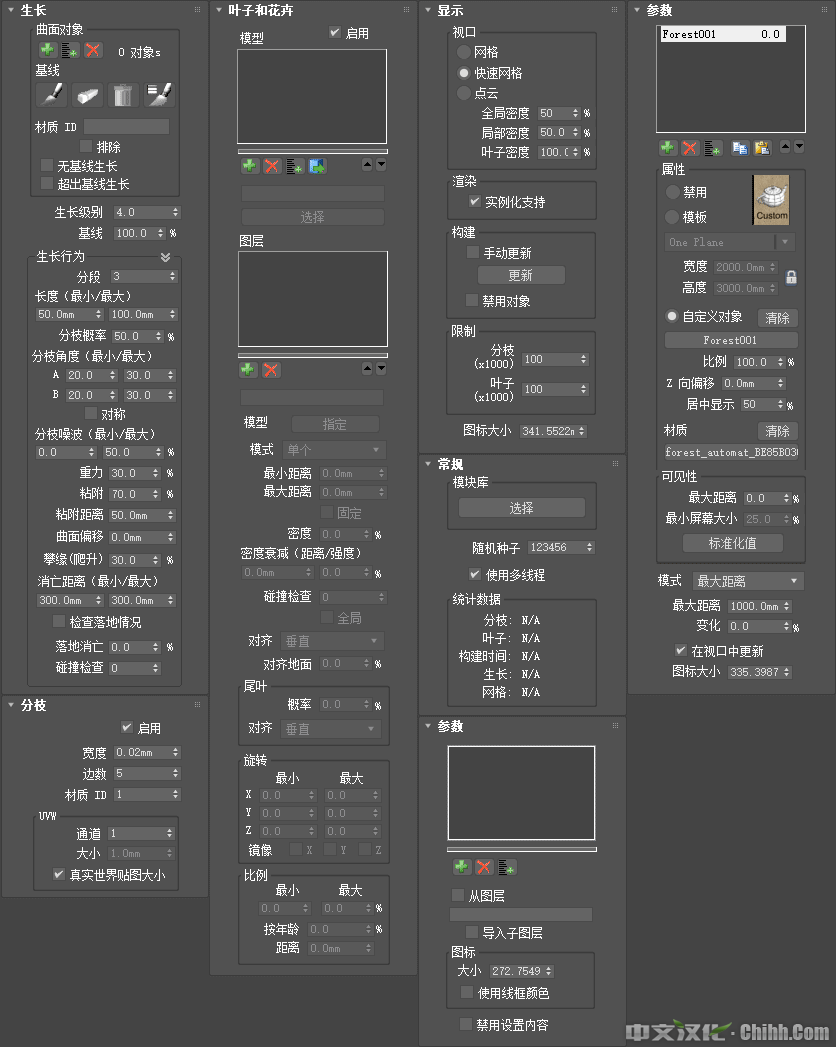The height and width of the screenshot is (1047, 836).
Task: Select the spline paint brush under 基线
Action: click(53, 94)
